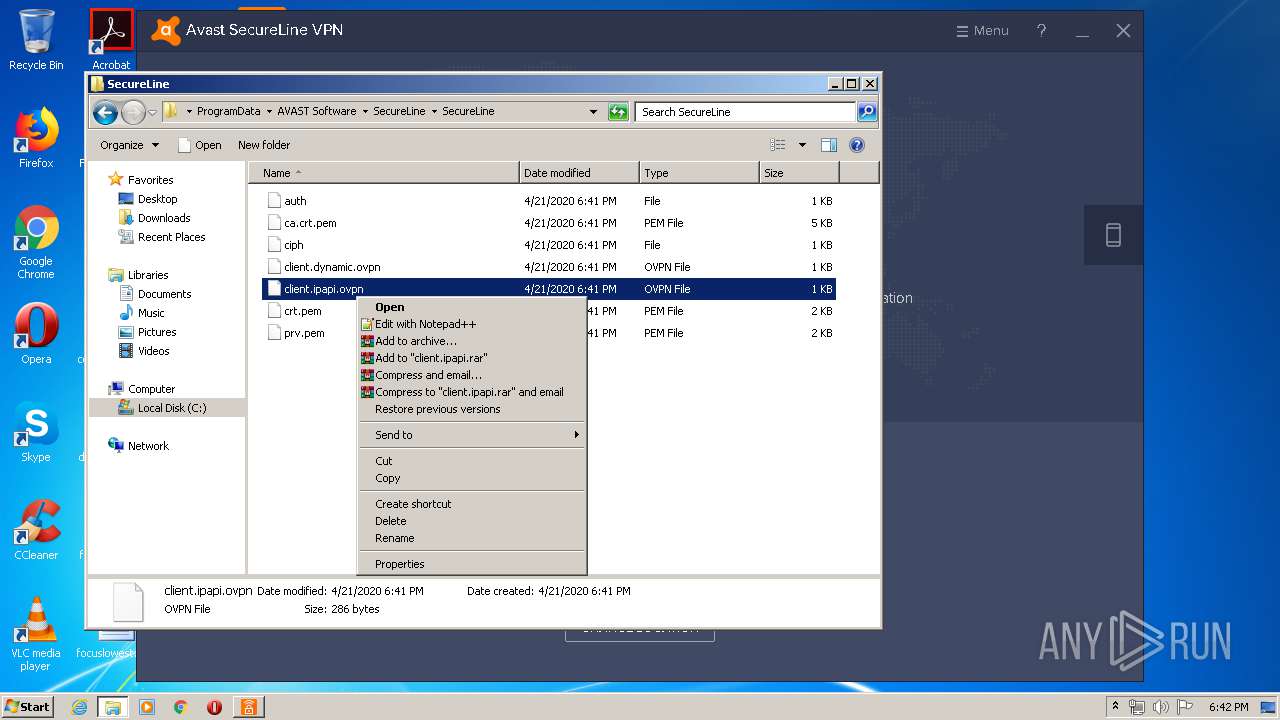Click Explorer forward navigation arrow
Screen dimensions: 1280x720
click(x=132, y=112)
